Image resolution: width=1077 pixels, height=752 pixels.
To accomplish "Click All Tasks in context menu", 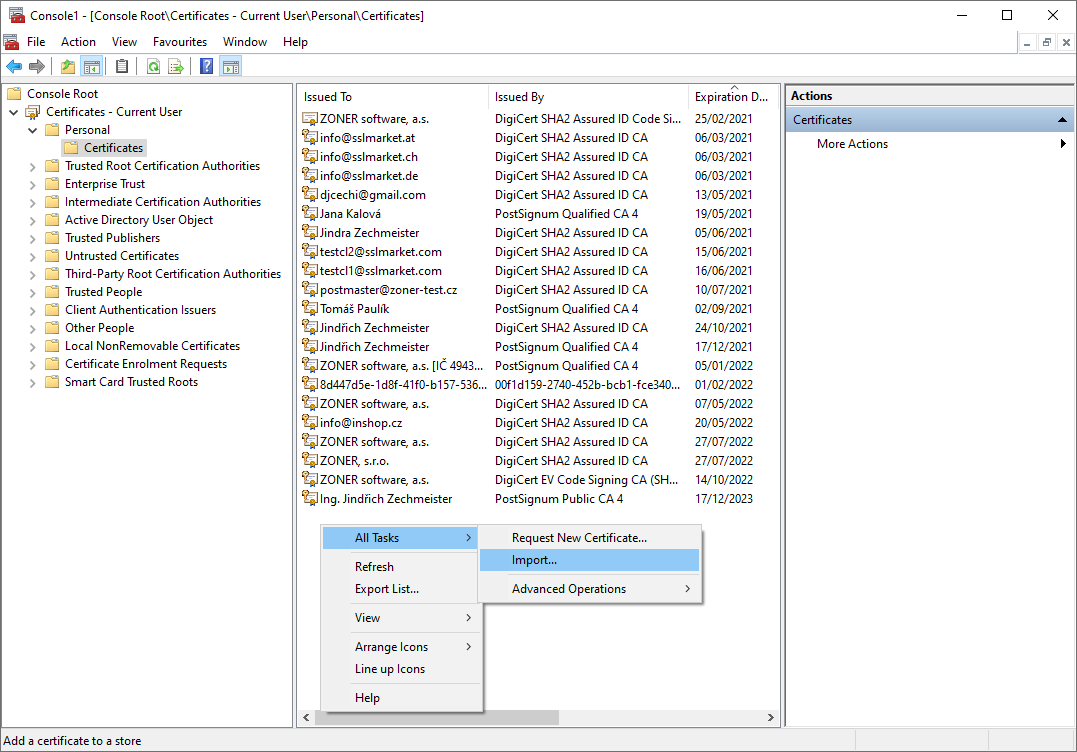I will (x=400, y=538).
